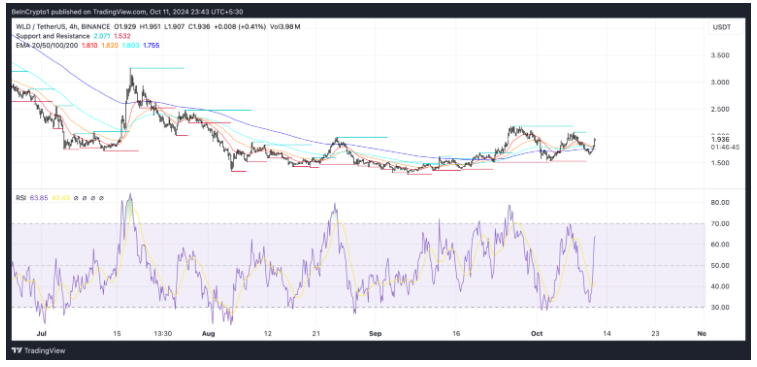Click the 2.500 price axis level
757x367 pixels.
click(720, 110)
